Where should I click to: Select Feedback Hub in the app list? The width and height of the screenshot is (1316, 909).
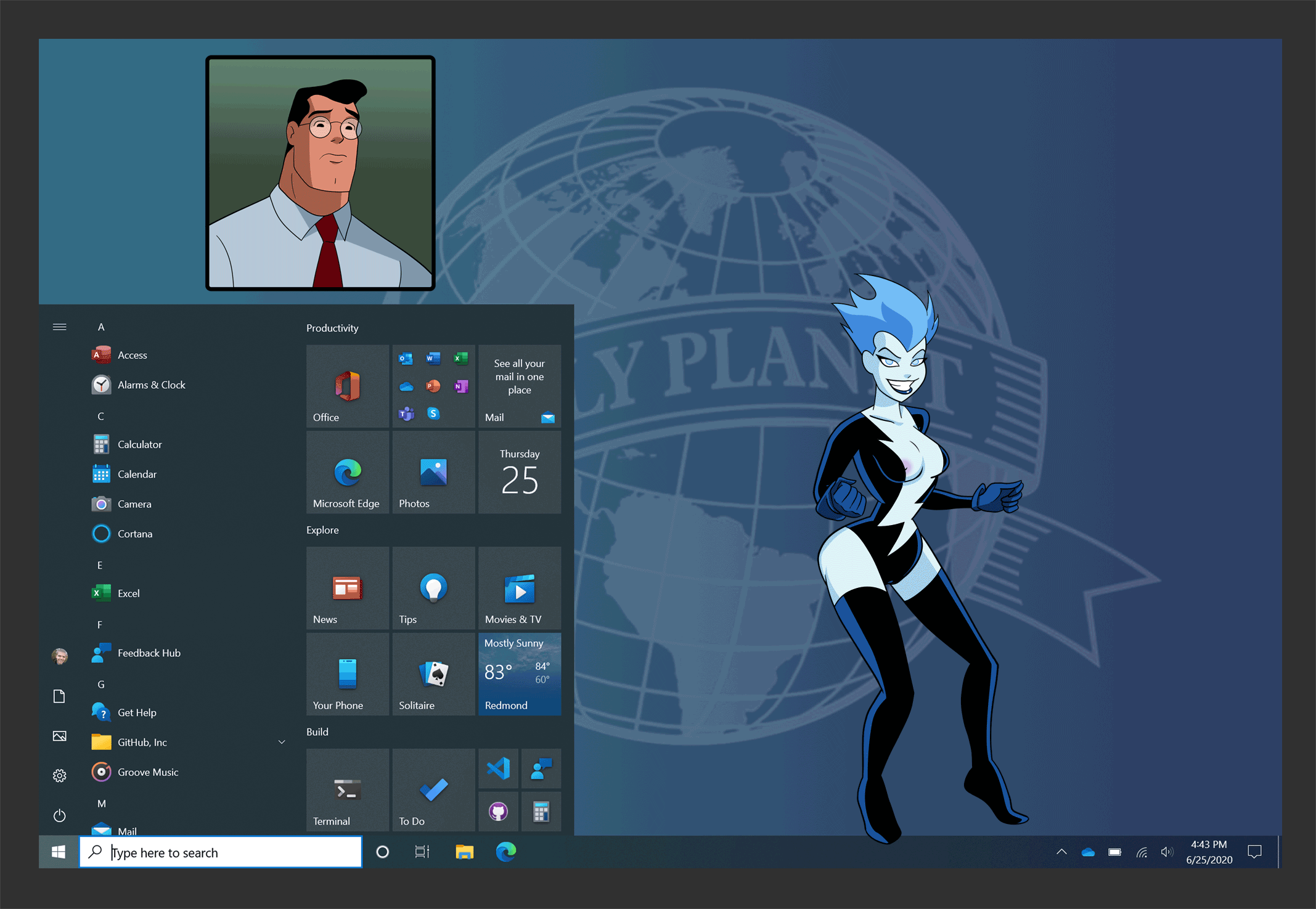pos(149,653)
